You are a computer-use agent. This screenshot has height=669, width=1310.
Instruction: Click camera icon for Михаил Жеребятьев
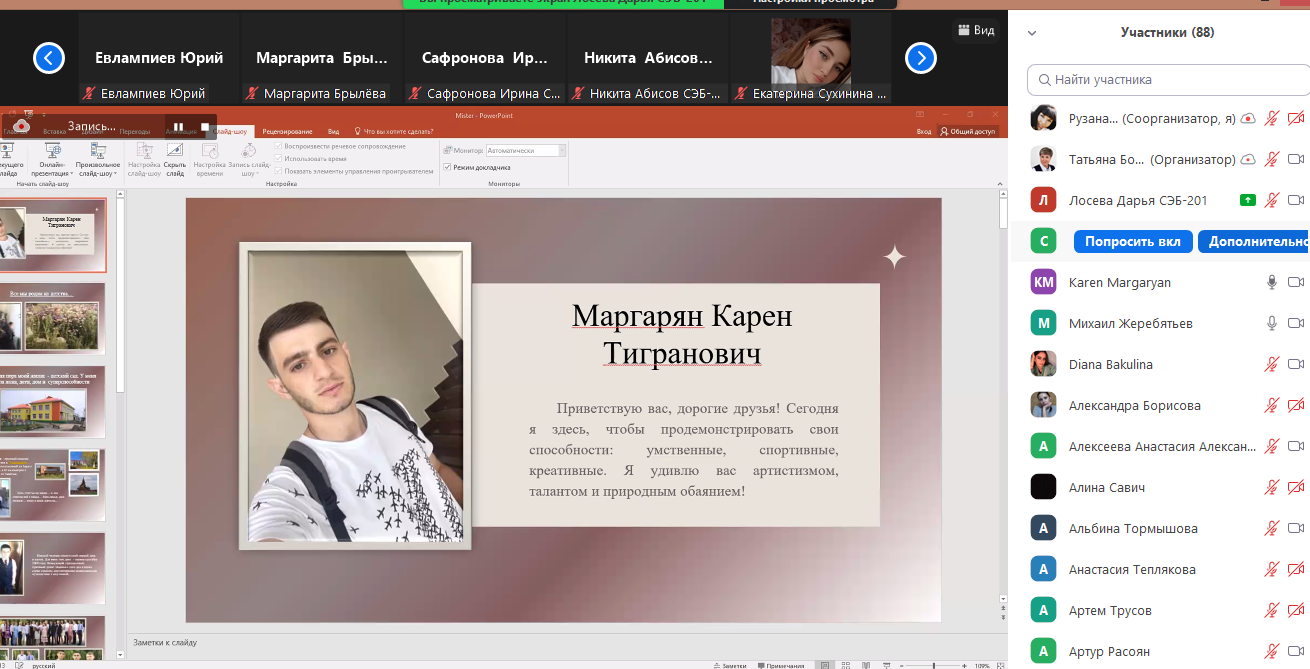point(1296,323)
